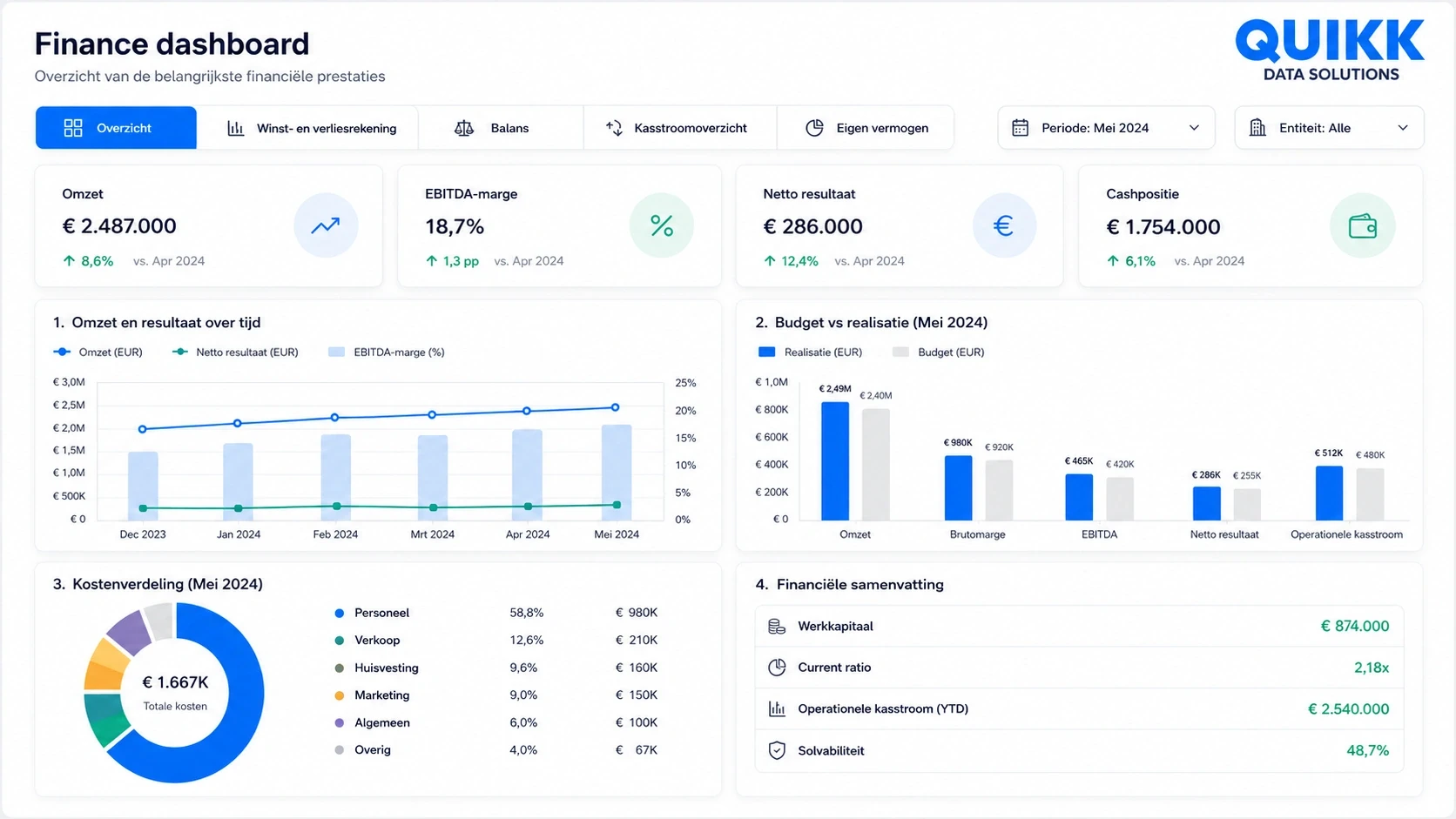
Task: Click the purple Algemeen color dot
Action: click(340, 723)
